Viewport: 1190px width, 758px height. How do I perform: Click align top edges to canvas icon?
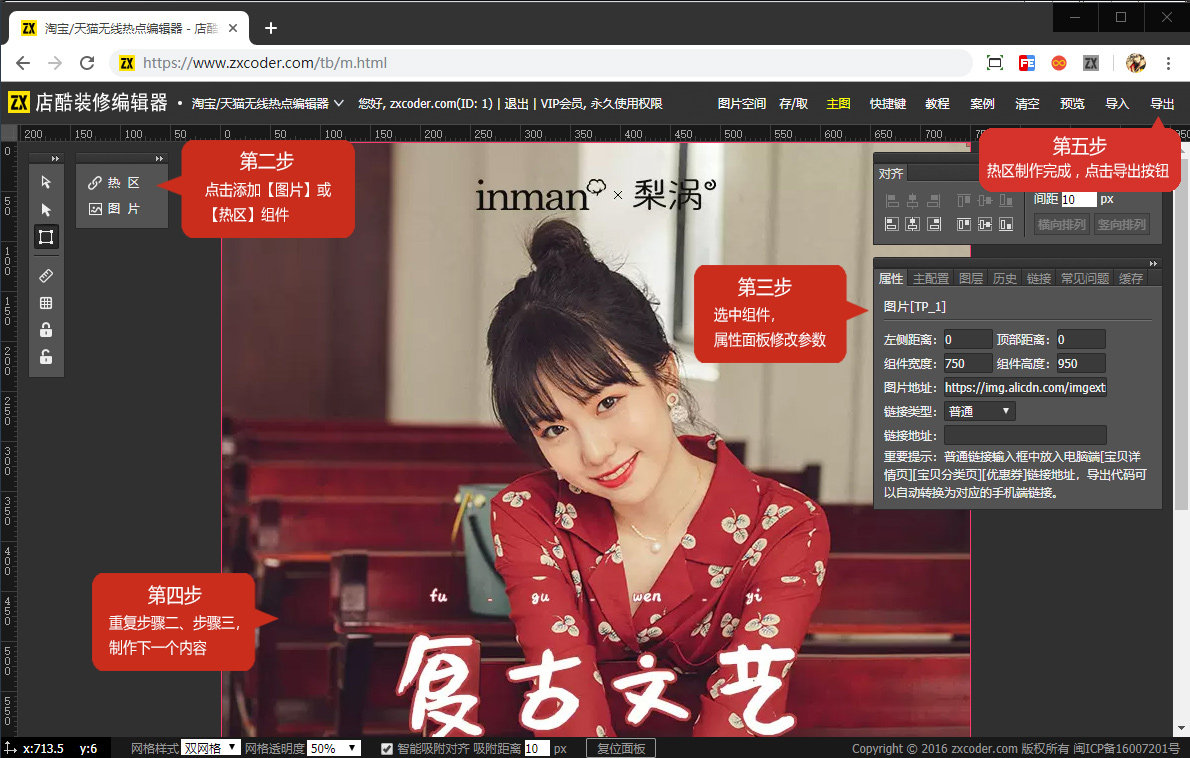point(963,224)
